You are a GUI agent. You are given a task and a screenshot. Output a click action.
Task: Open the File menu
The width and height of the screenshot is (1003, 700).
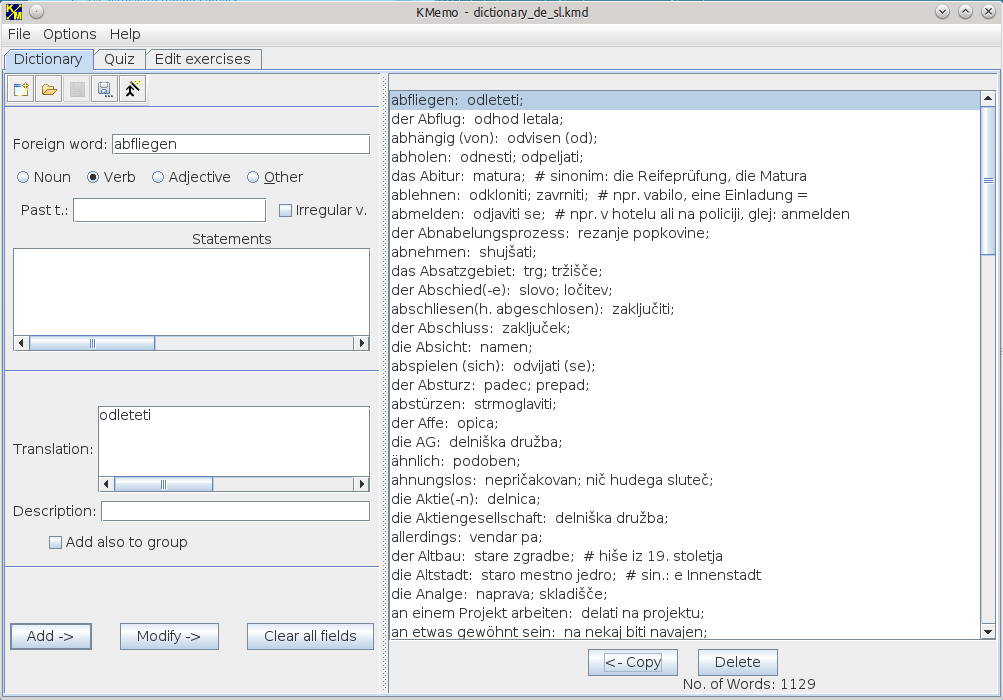19,34
